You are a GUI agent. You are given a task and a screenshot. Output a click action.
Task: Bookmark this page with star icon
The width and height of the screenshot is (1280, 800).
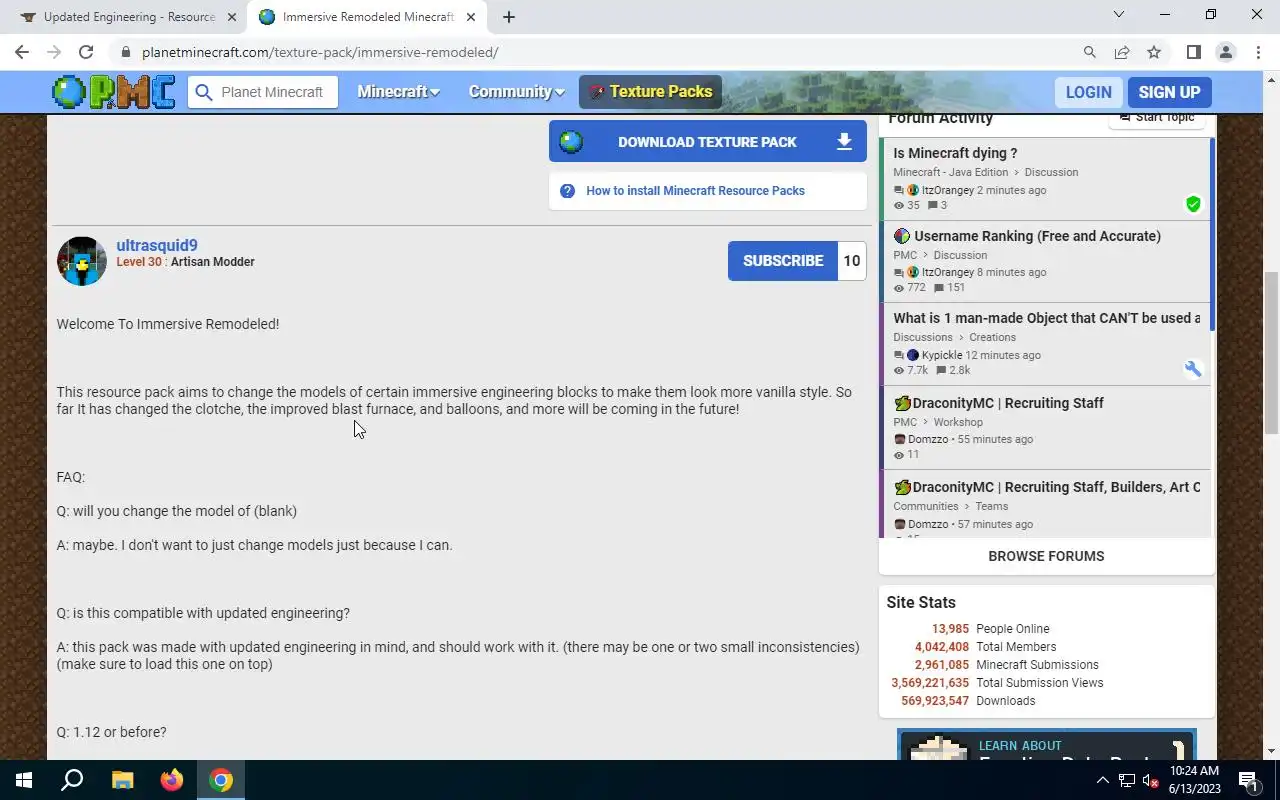click(x=1154, y=52)
